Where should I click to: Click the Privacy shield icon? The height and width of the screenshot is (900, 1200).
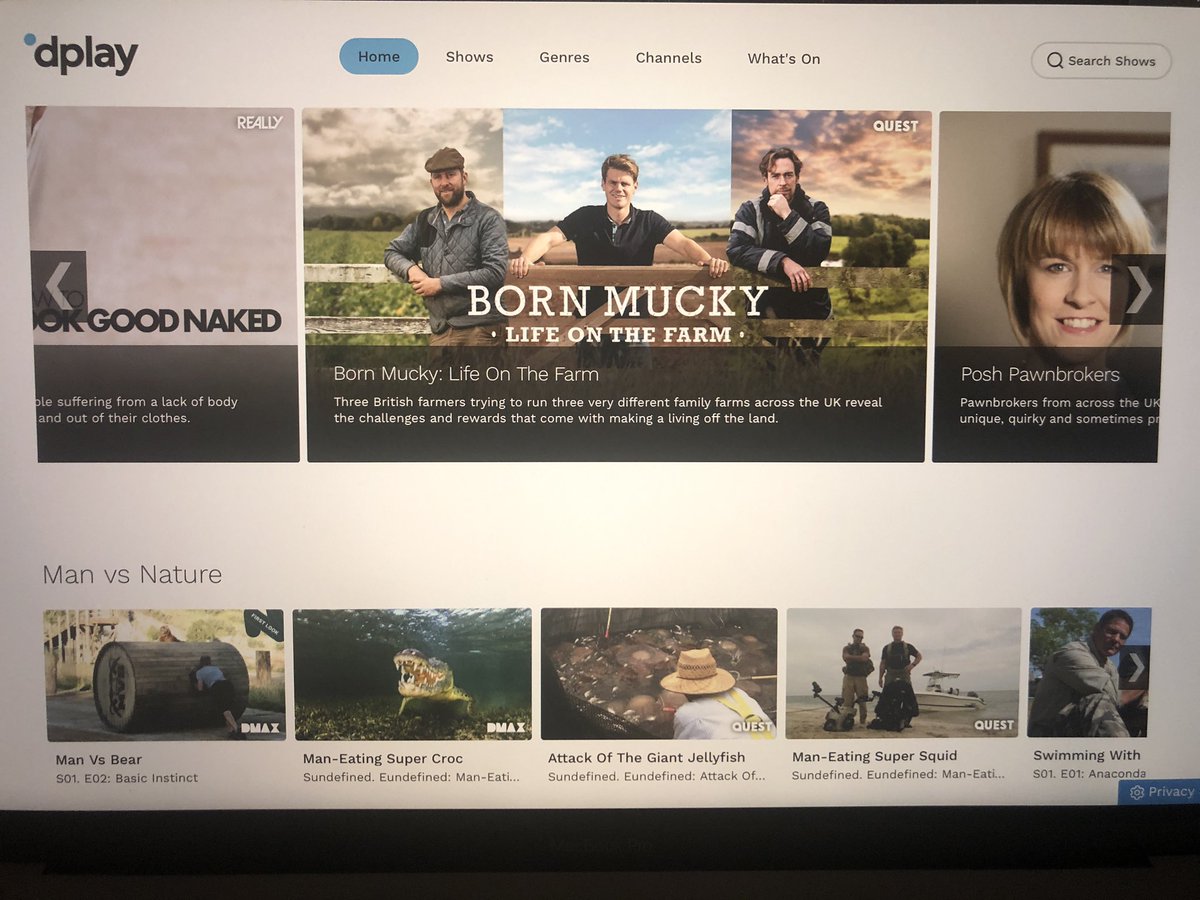(1139, 791)
